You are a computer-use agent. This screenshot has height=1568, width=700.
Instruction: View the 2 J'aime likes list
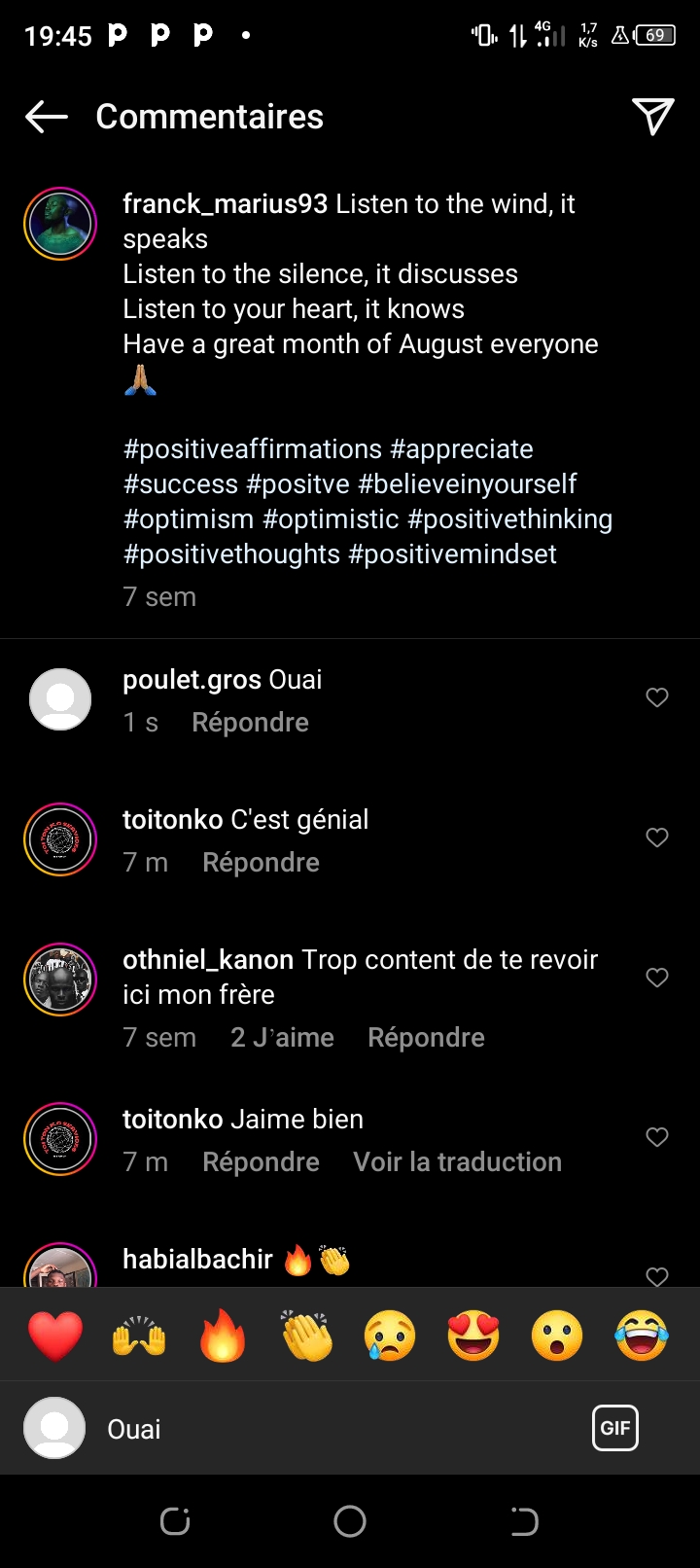(282, 1038)
